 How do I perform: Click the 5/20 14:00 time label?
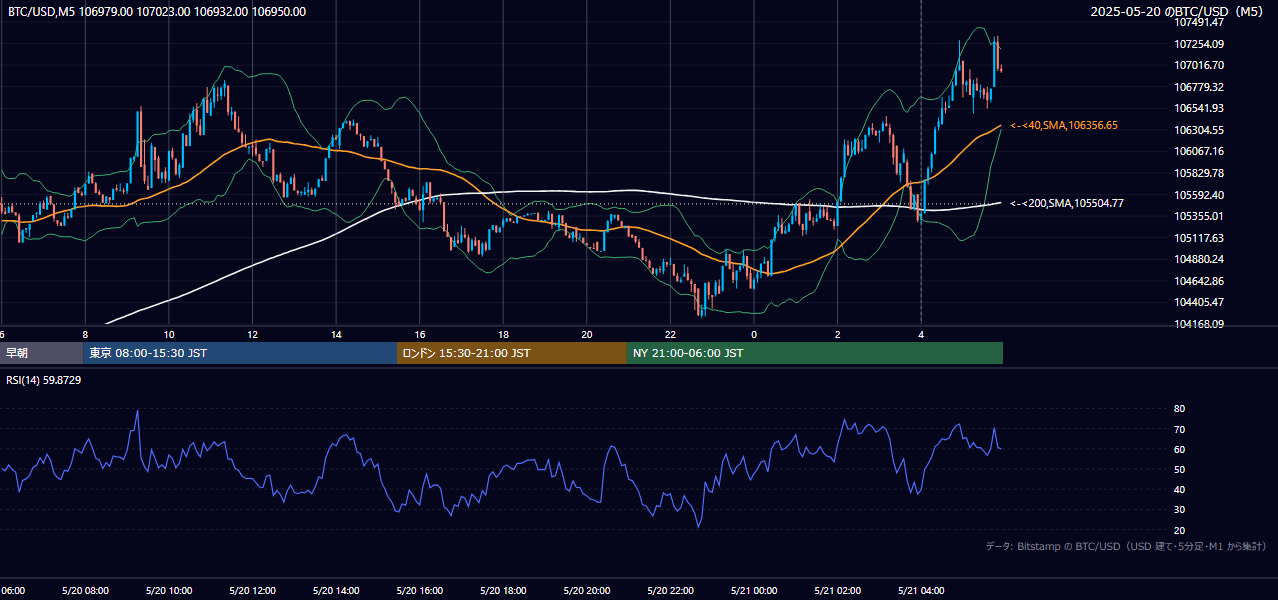(x=336, y=591)
